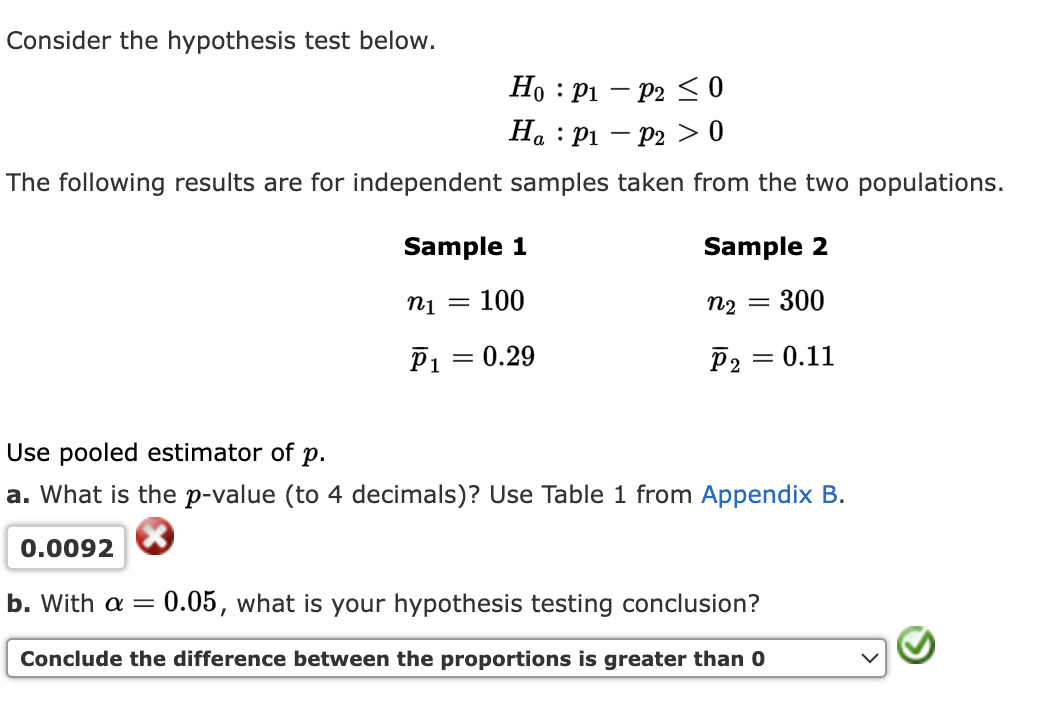
Task: Select the grading checkmark next to the dropdown
Action: [917, 645]
